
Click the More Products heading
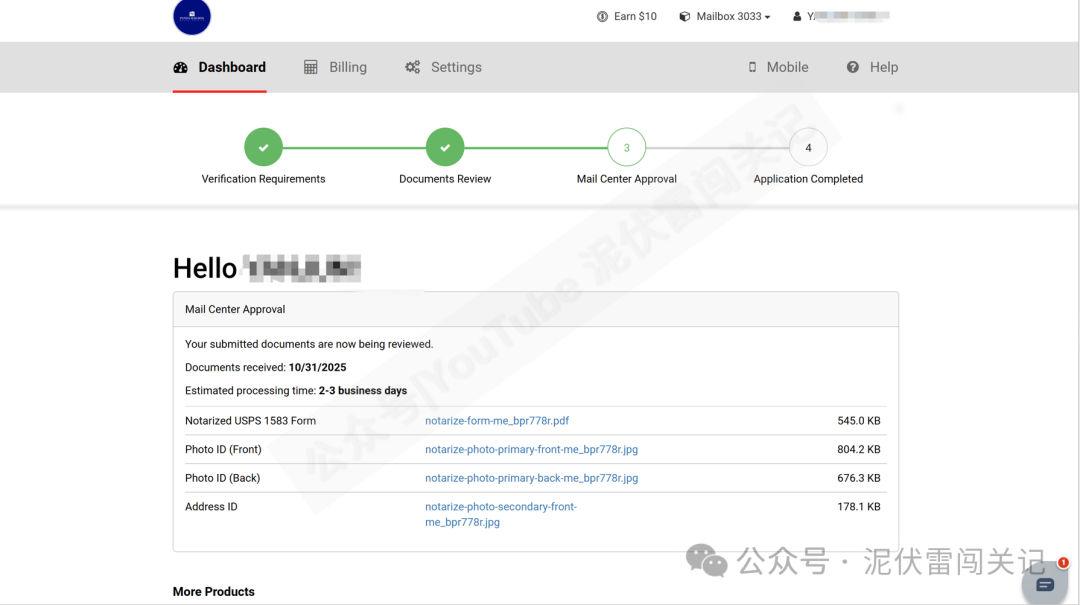click(214, 592)
